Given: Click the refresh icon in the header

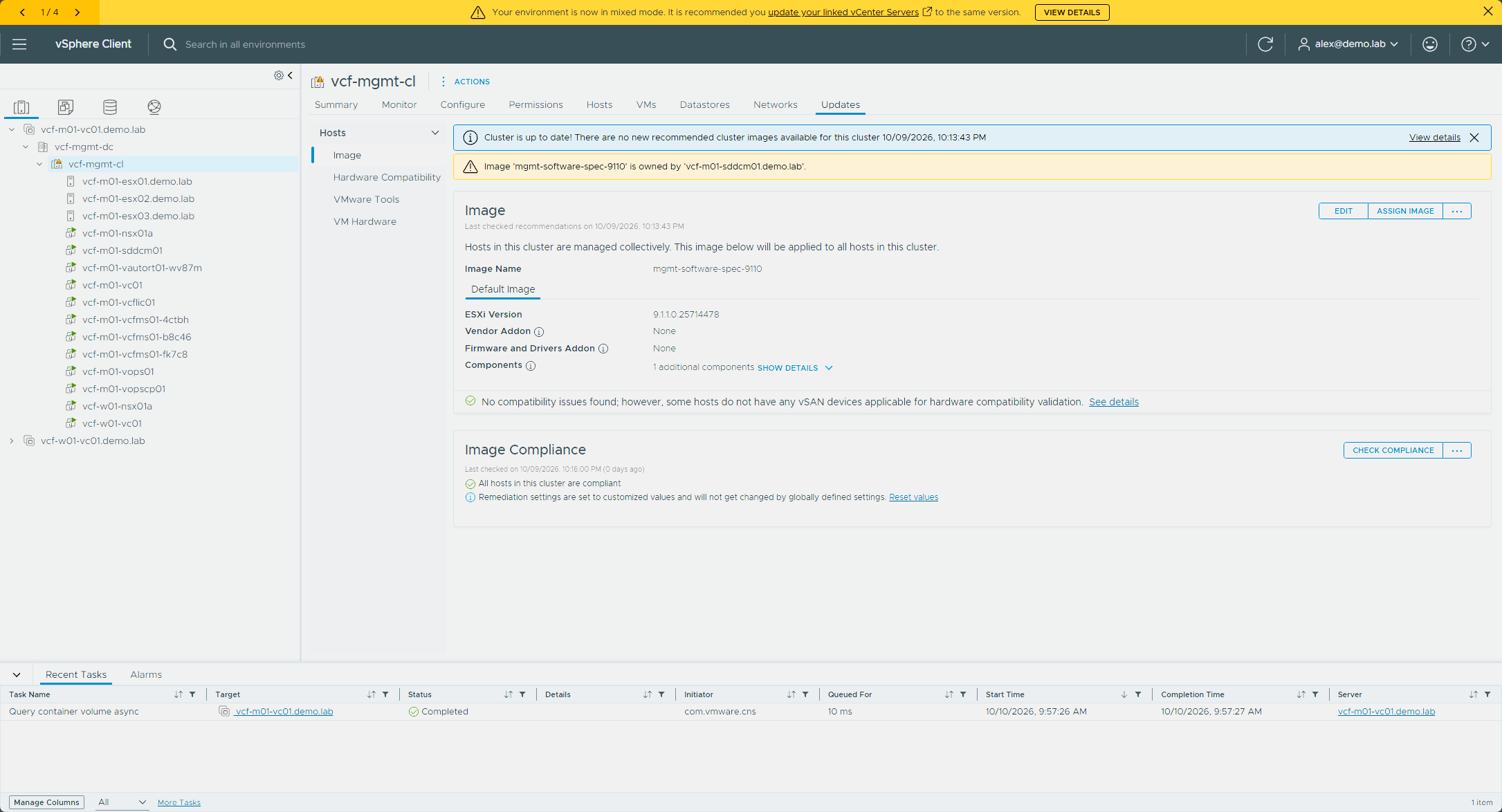Looking at the screenshot, I should tap(1265, 44).
